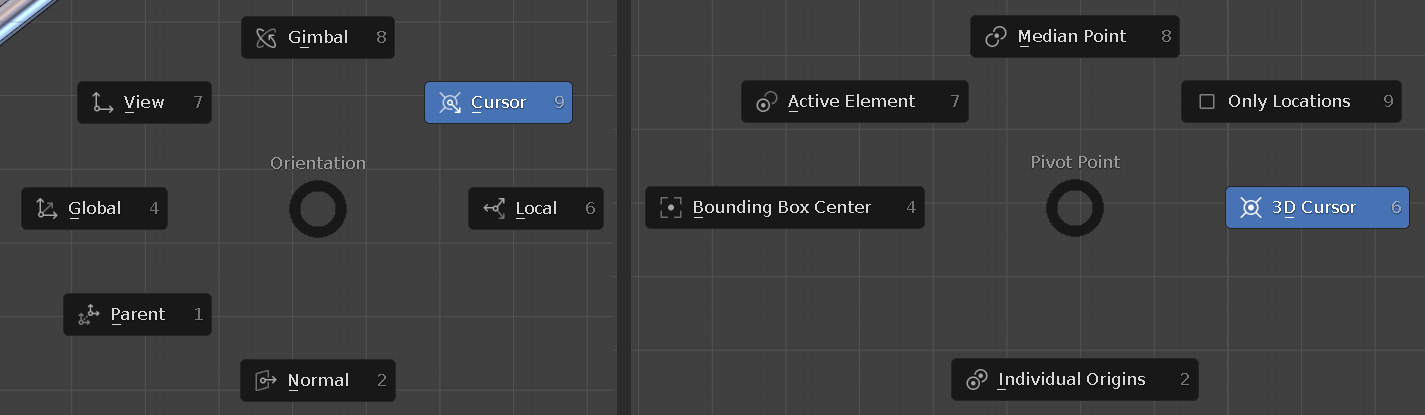Select Cursor orientation option

(x=498, y=103)
